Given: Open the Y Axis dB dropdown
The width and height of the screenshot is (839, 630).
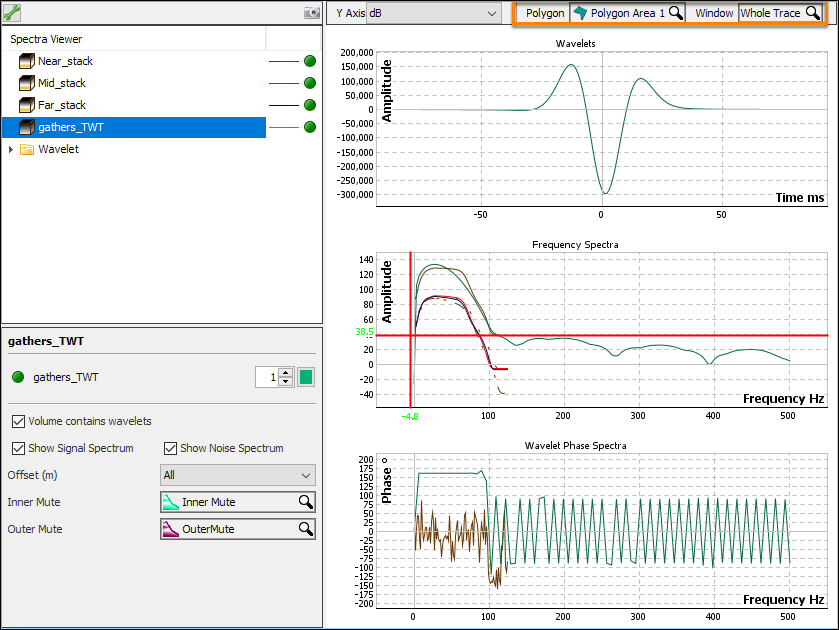Looking at the screenshot, I should 490,13.
